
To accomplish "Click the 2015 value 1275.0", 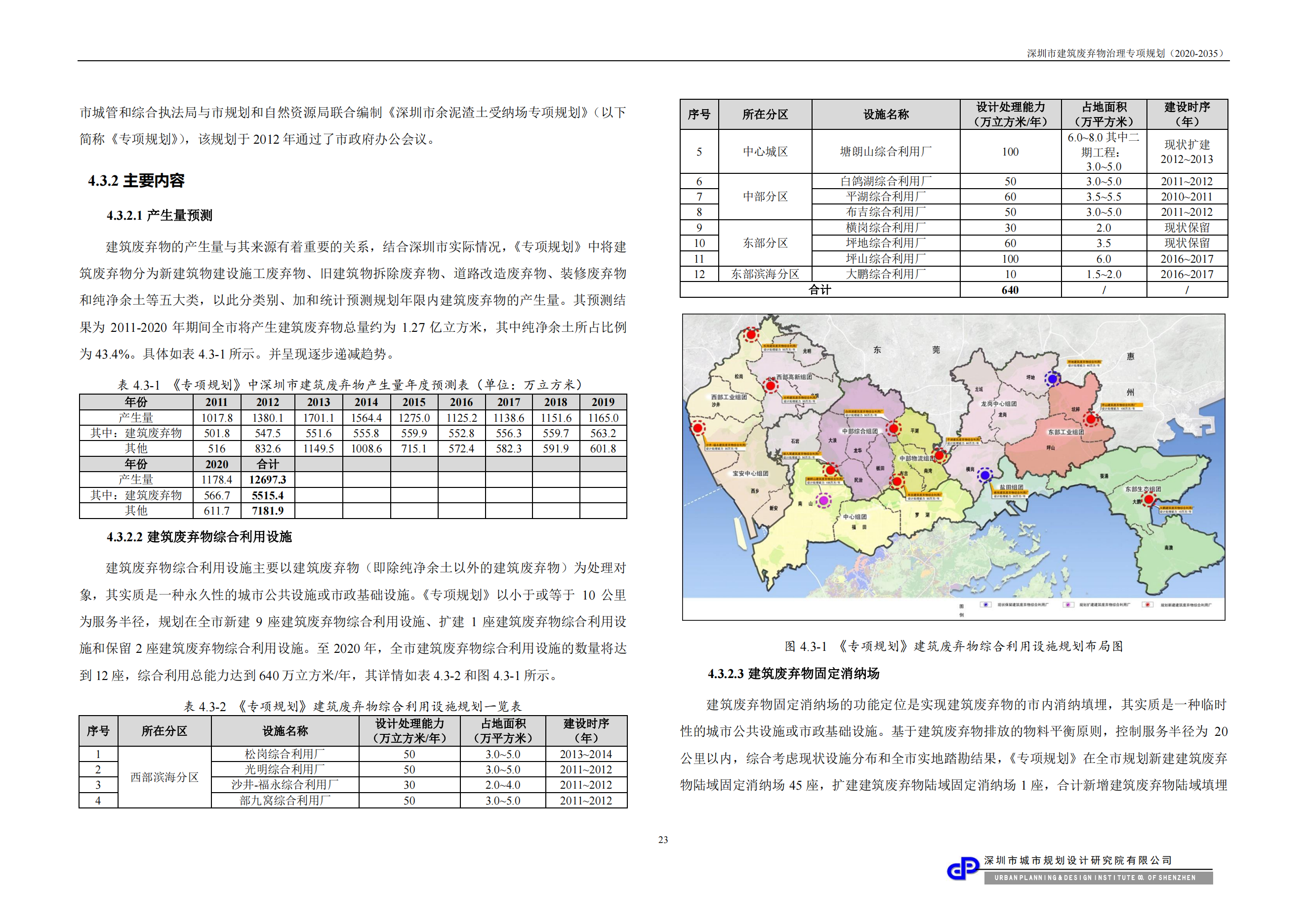I will (414, 418).
